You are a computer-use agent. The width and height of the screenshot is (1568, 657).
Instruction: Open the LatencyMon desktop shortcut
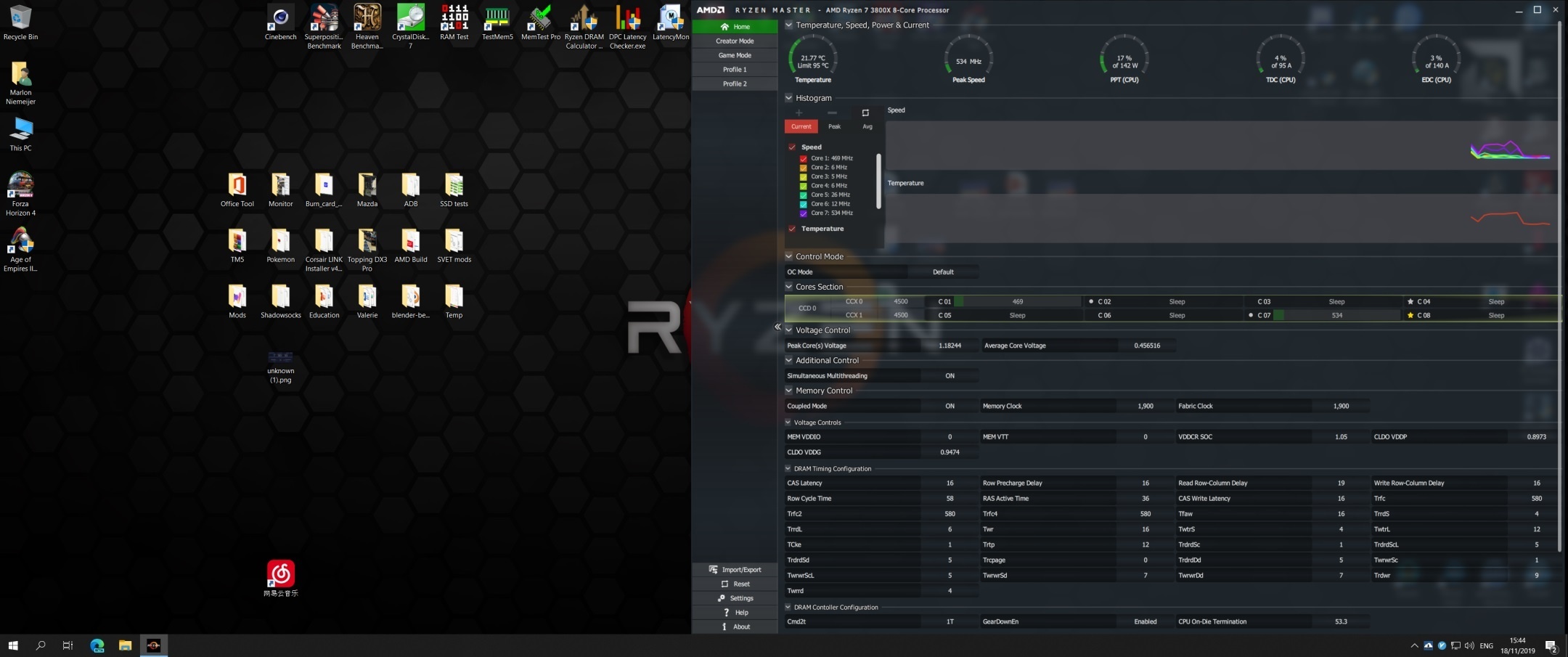pos(671,23)
